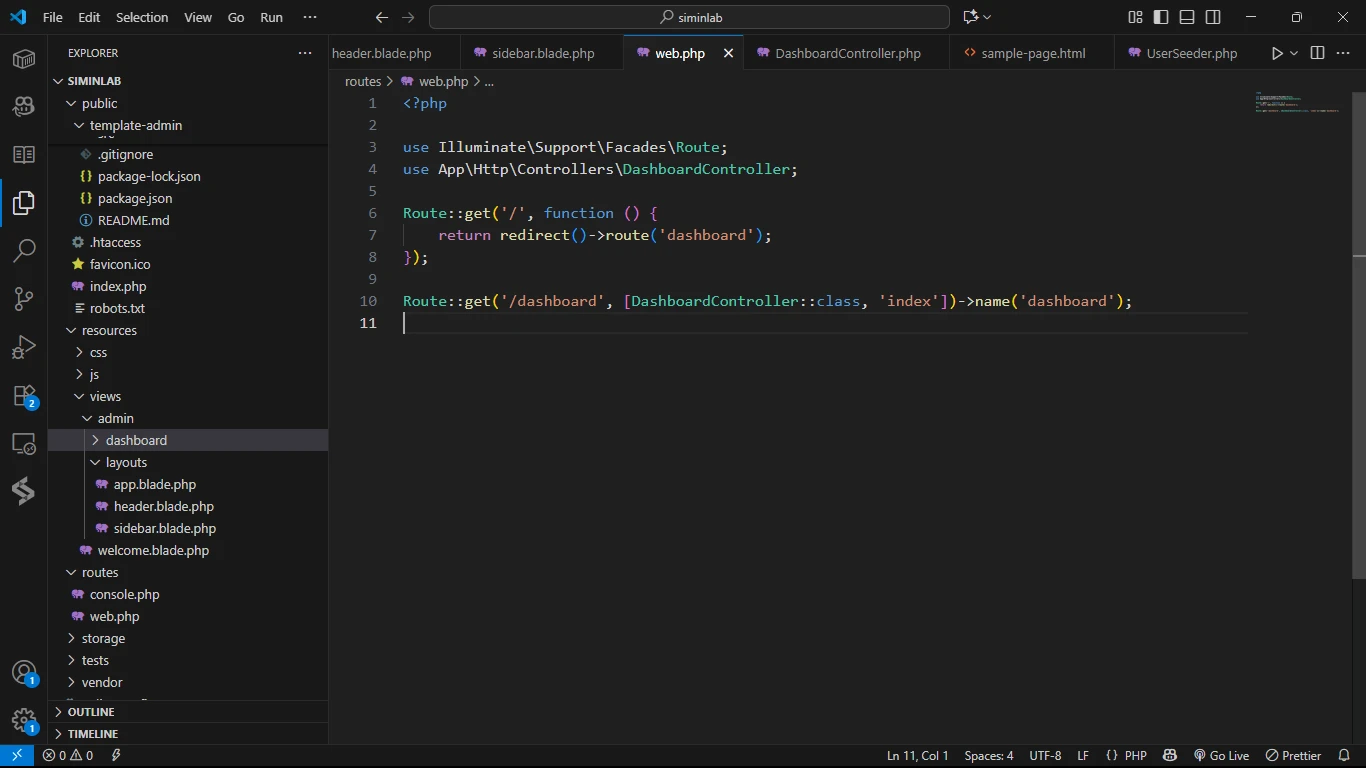Open the Extensions view

(x=24, y=396)
